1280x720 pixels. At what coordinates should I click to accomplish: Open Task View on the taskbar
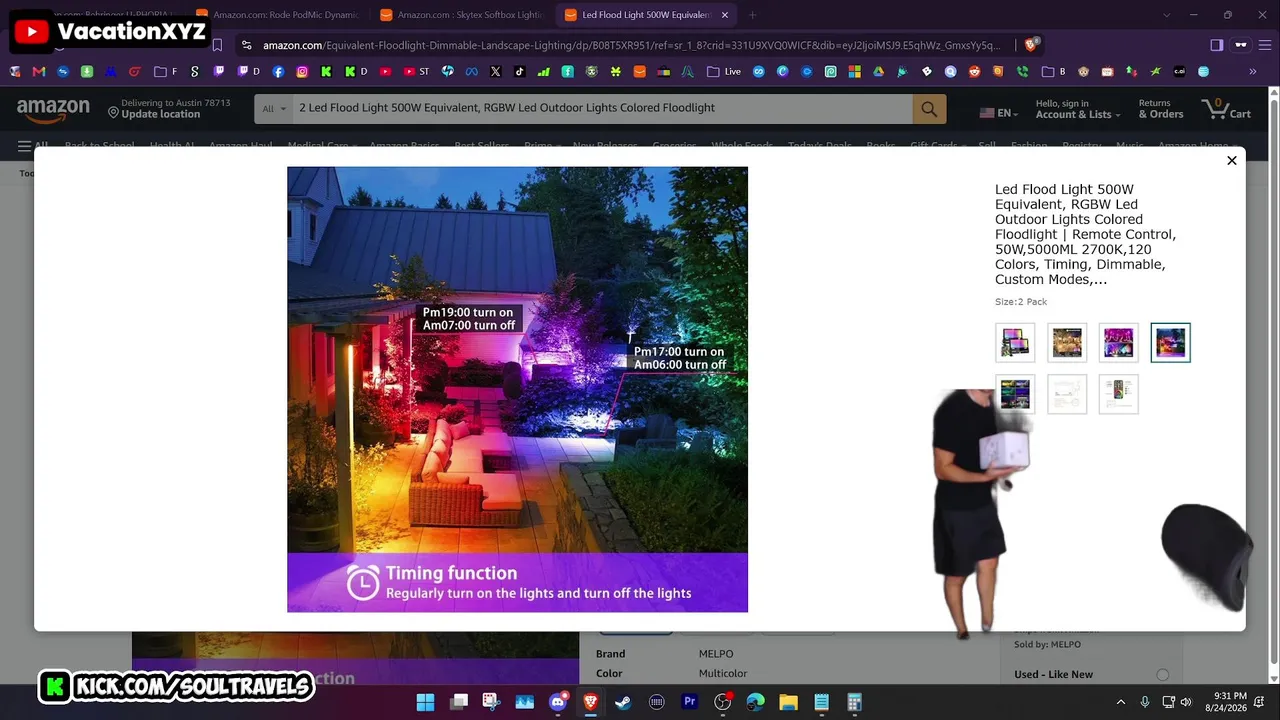tap(459, 702)
